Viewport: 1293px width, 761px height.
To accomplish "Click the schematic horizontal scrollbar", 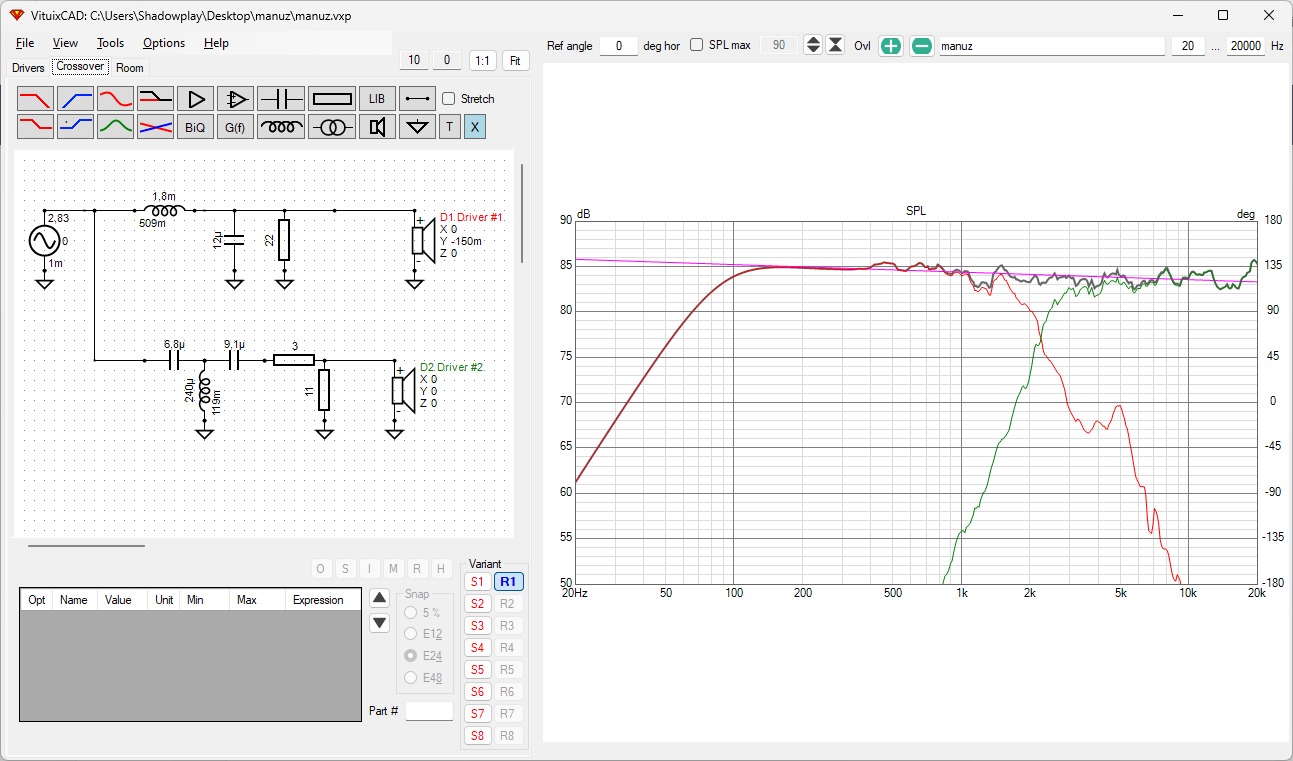I will (86, 546).
